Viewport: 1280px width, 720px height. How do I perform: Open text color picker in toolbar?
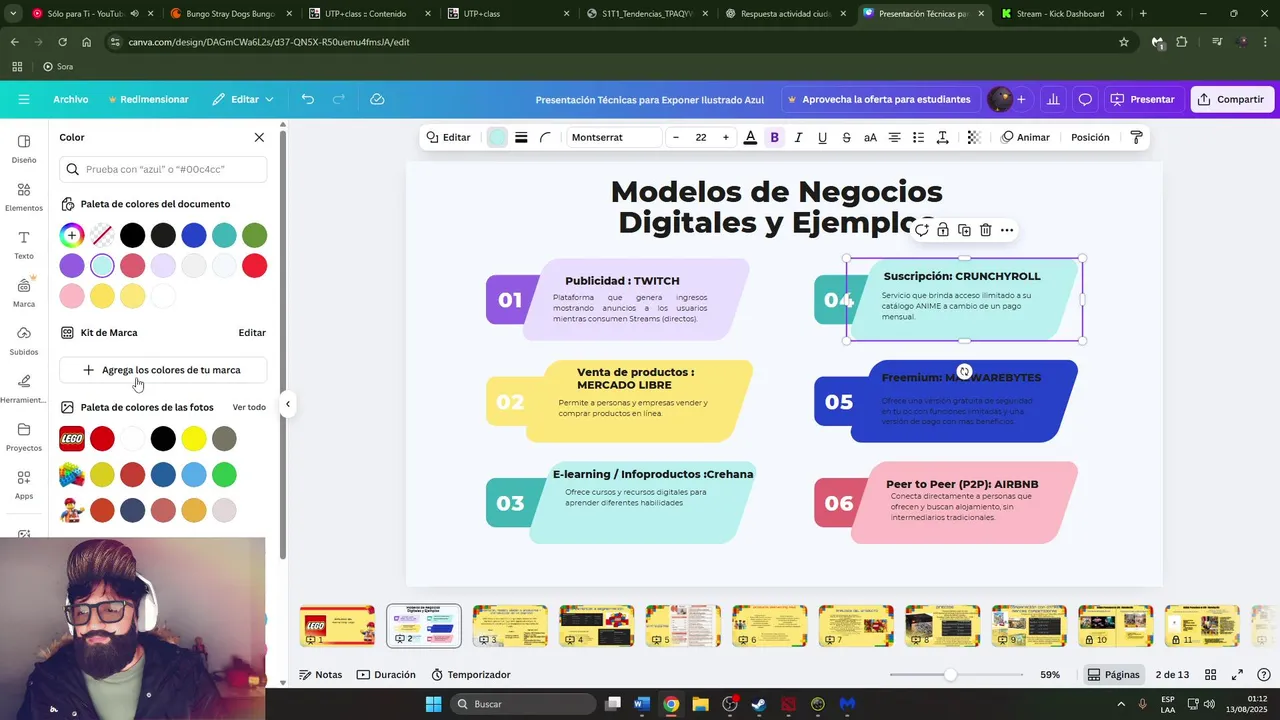[750, 137]
